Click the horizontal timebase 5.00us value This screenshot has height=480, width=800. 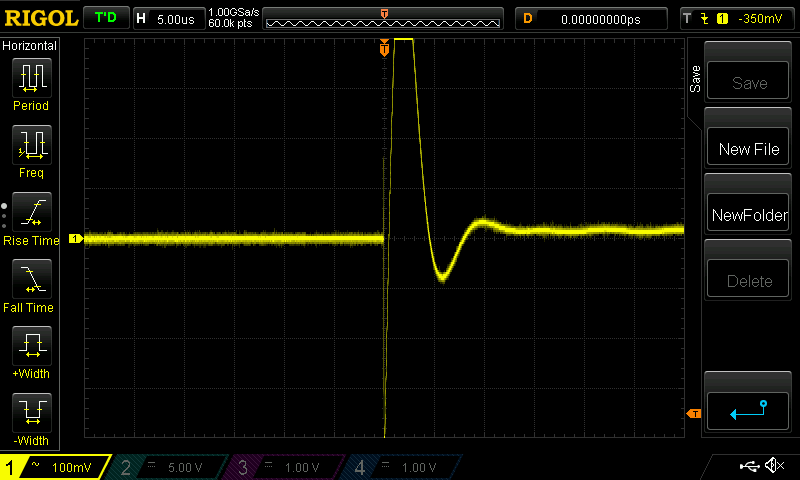176,19
